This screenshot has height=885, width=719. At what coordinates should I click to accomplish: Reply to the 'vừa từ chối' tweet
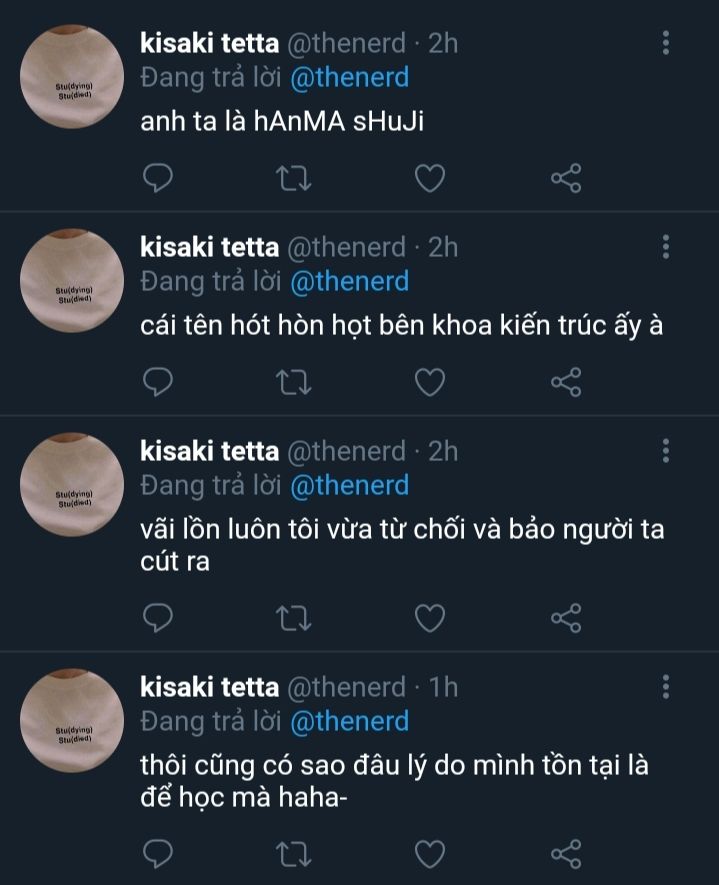159,619
